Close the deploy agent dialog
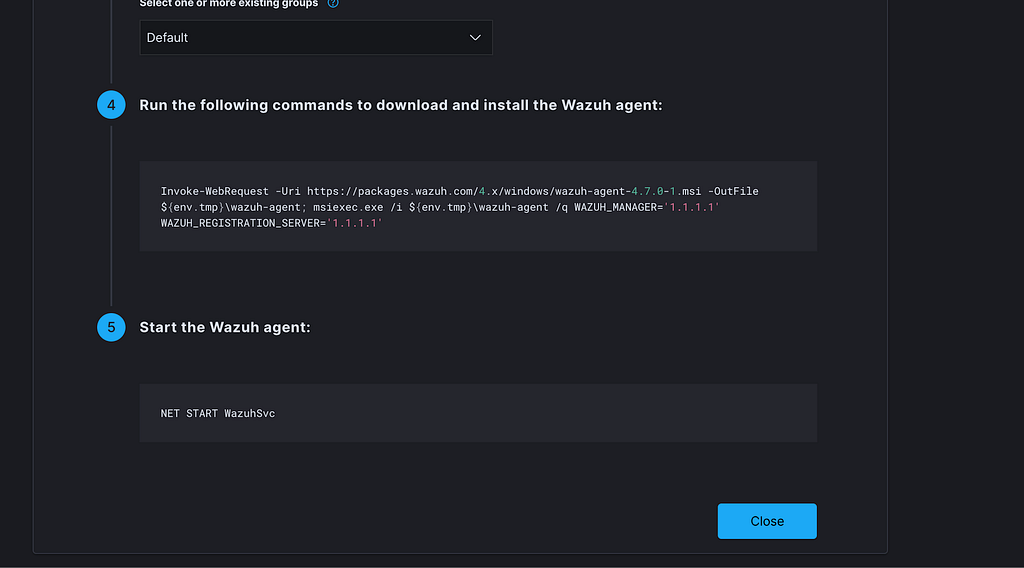The image size is (1024, 568). [x=767, y=521]
